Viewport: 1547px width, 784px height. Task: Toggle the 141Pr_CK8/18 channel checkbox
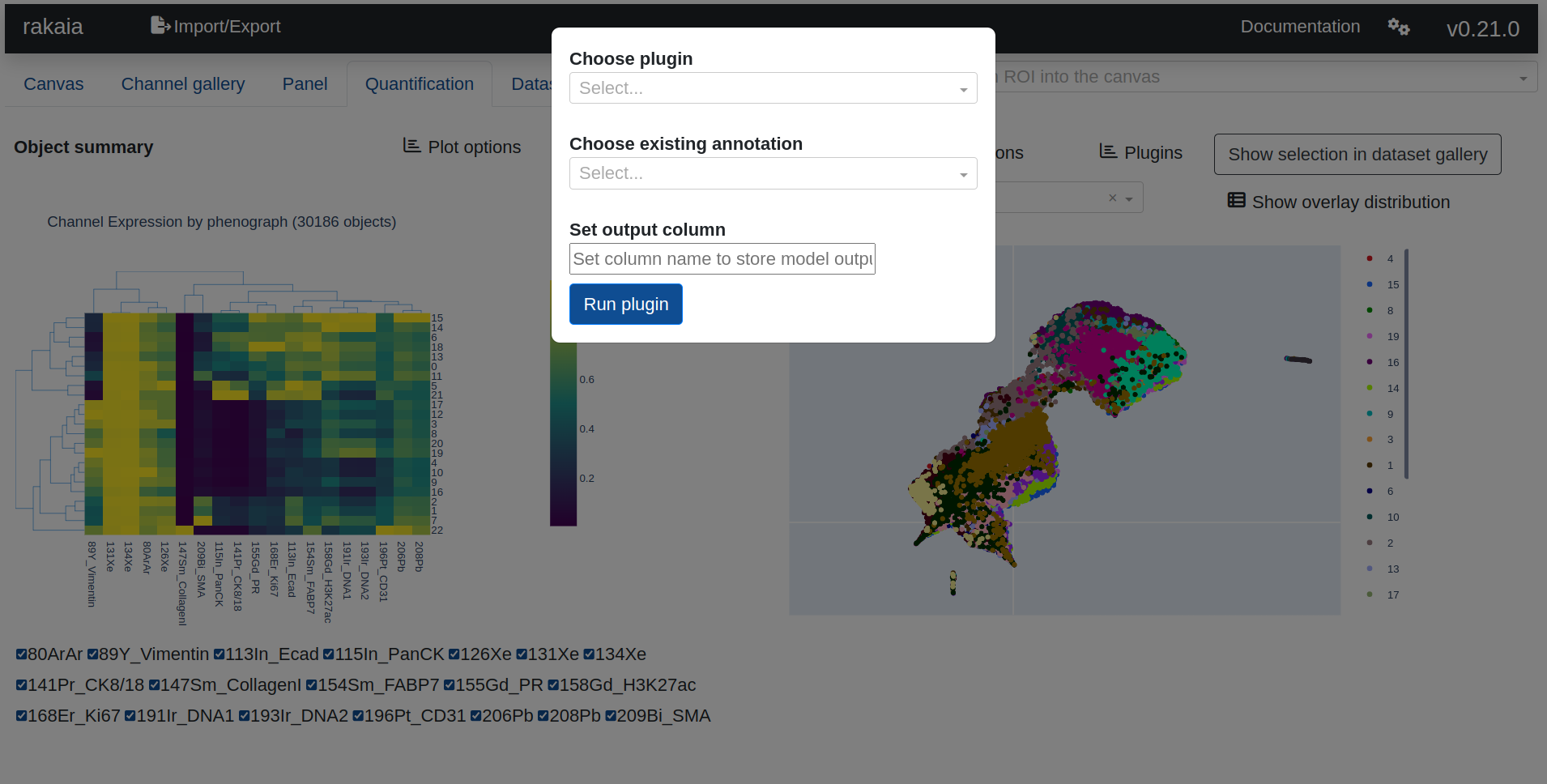[x=22, y=685]
